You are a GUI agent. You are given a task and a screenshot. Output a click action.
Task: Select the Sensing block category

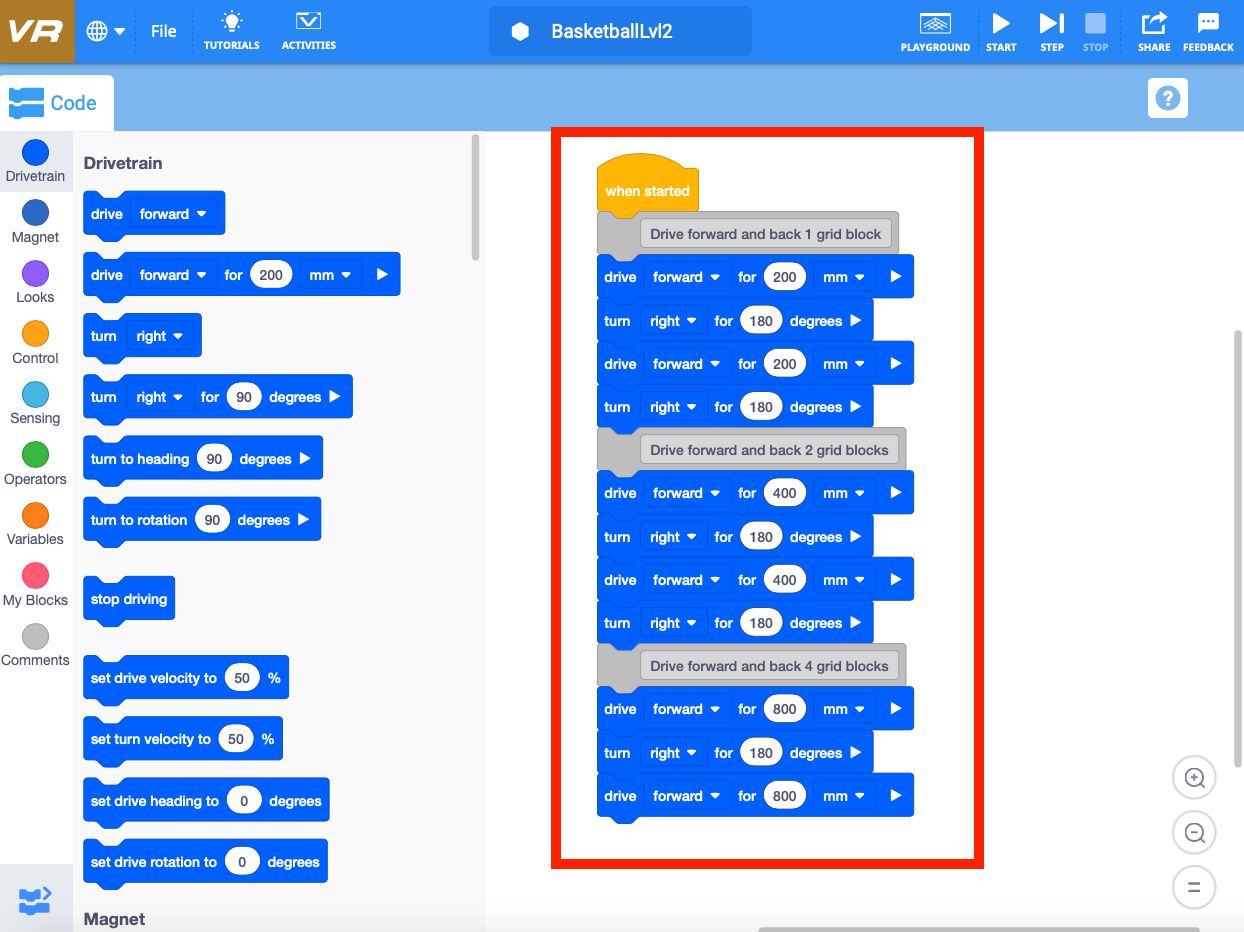pos(35,400)
